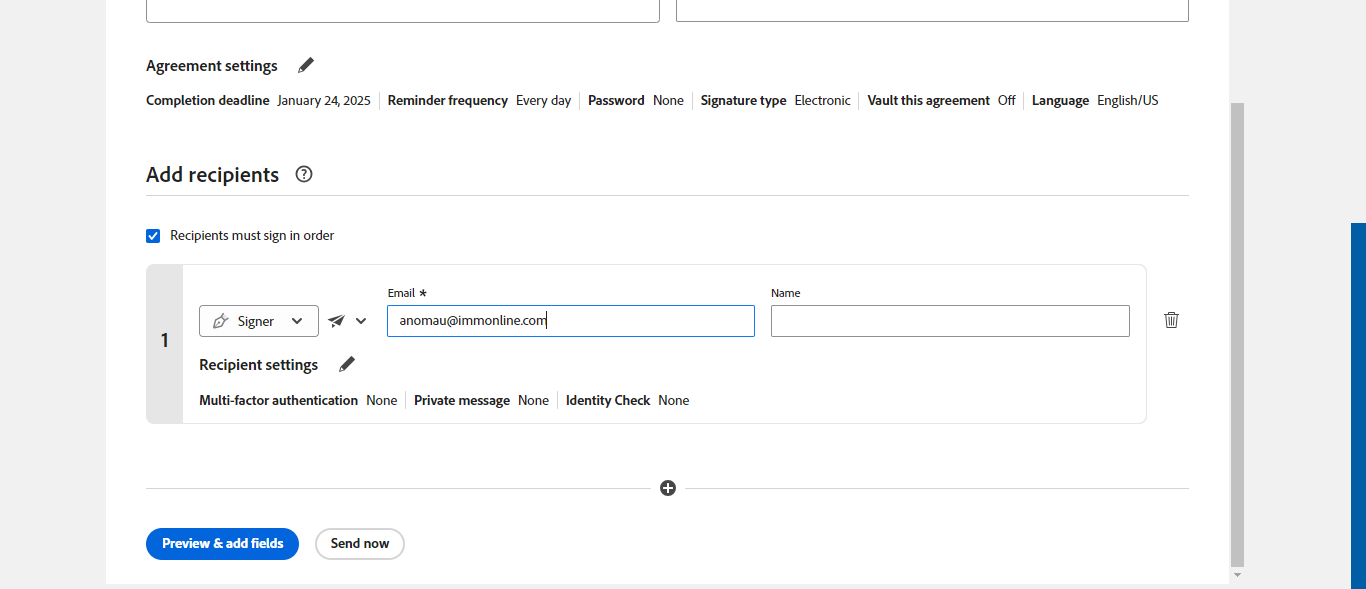
Task: Toggle Recipients must sign in order checkbox
Action: coord(153,236)
